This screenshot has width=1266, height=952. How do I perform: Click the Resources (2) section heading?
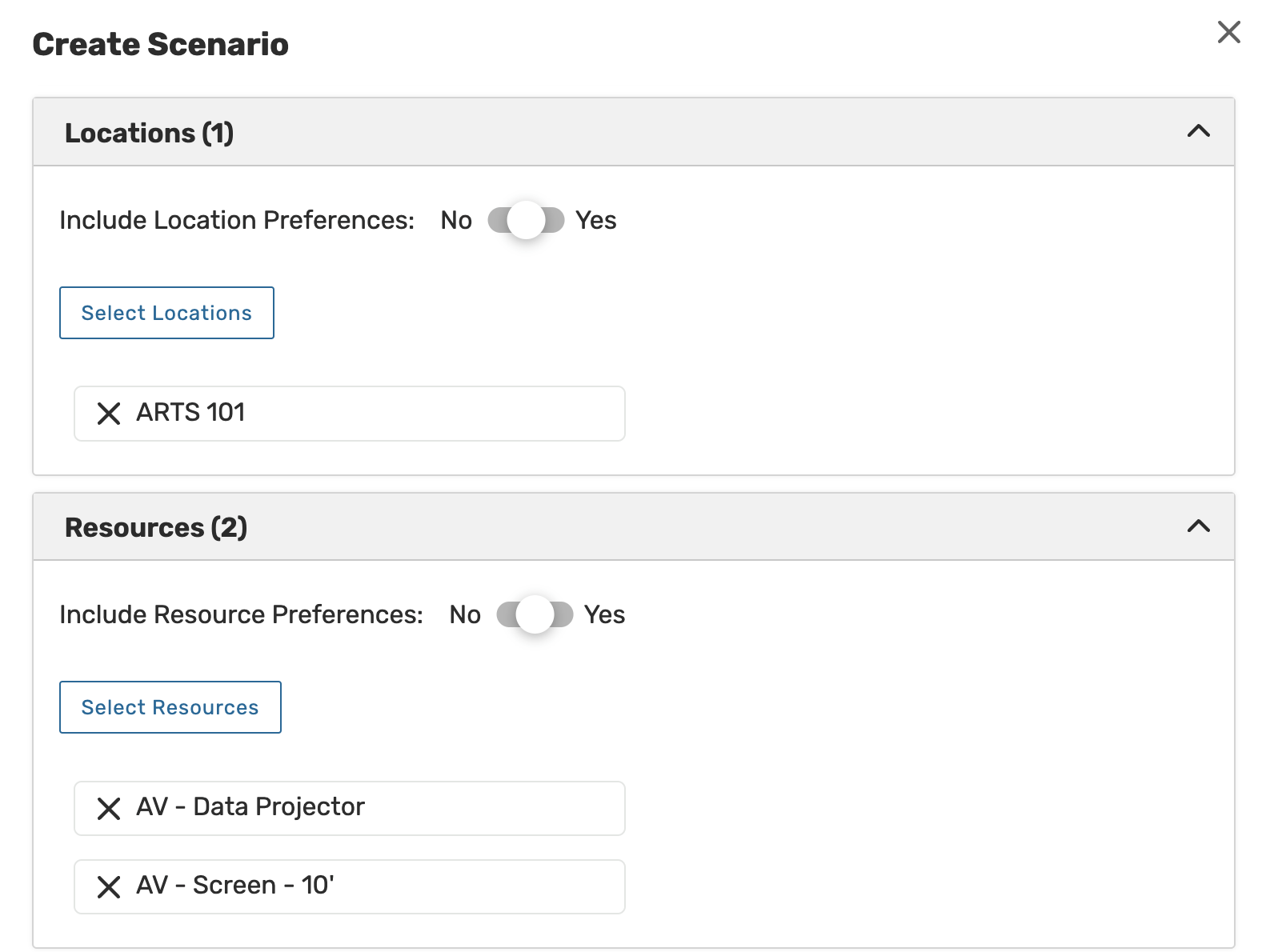tap(156, 528)
